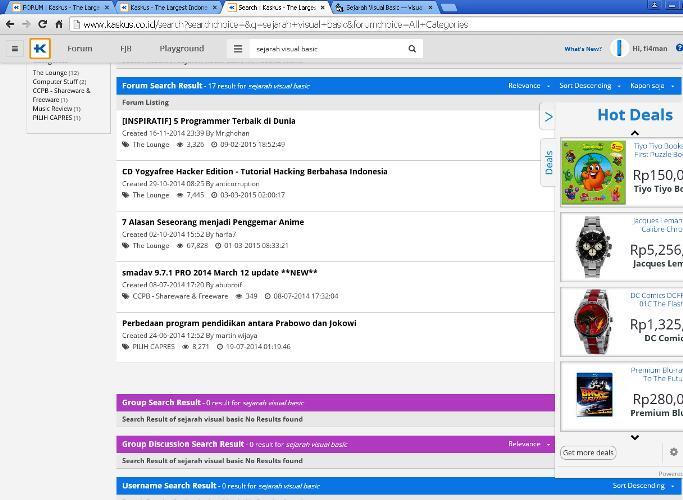
Task: Collapse the Hot Deals panel arrow
Action: [548, 117]
